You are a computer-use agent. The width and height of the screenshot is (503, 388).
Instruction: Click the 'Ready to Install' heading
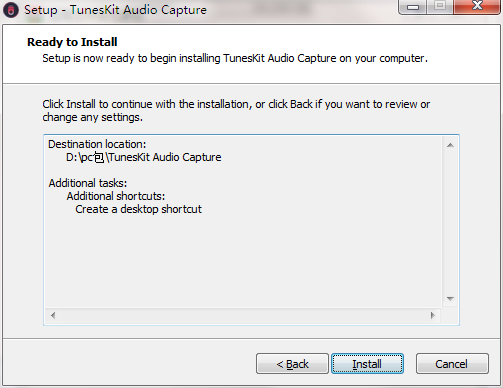pyautogui.click(x=72, y=42)
